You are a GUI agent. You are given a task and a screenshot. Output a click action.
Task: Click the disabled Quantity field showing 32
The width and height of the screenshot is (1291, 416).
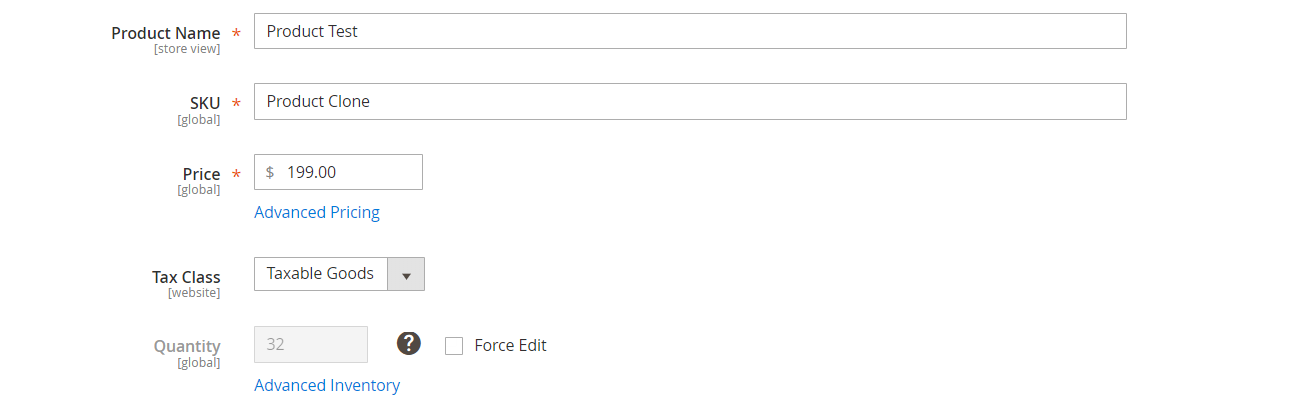[311, 344]
